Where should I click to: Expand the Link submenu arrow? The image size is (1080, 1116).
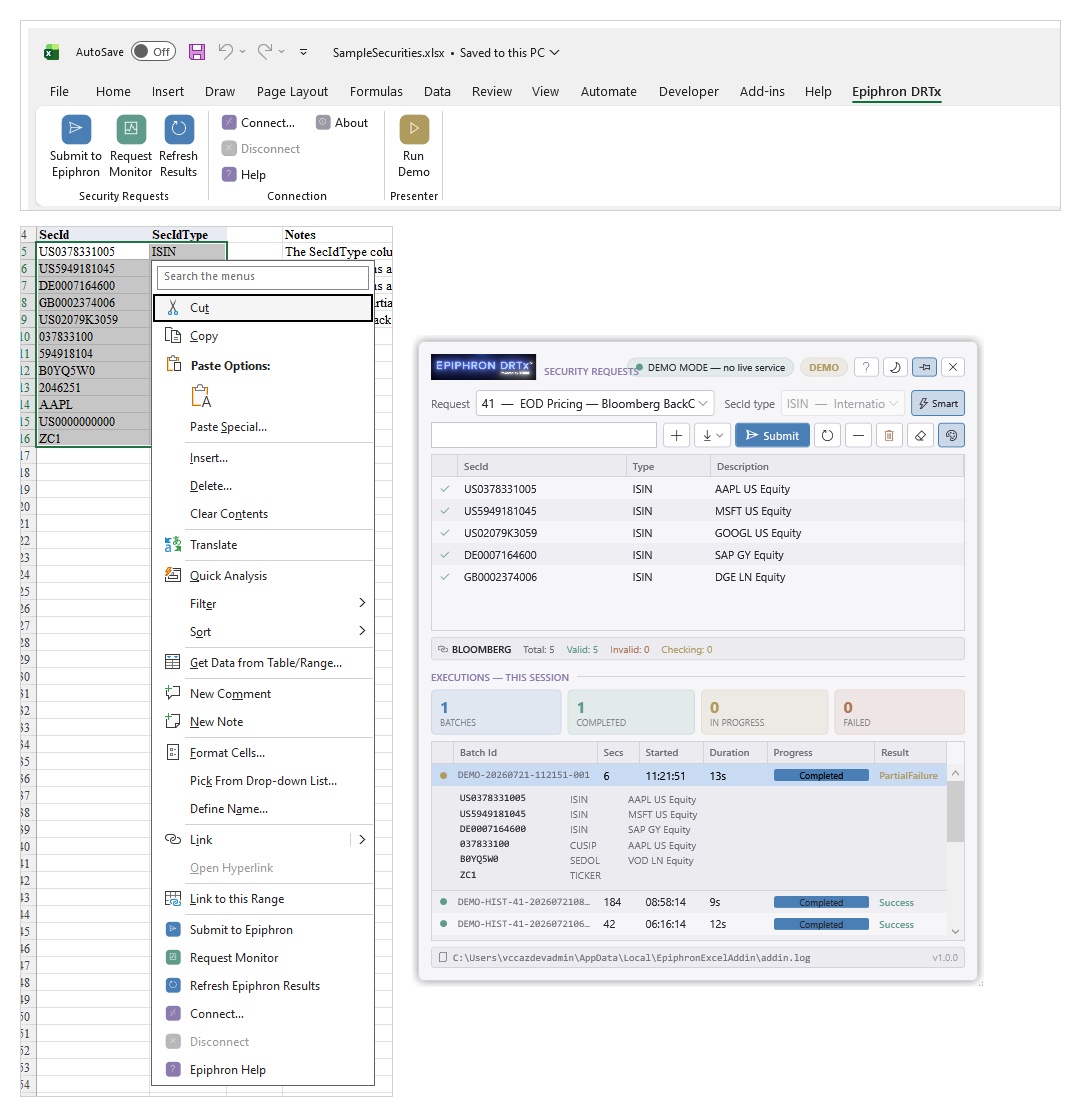pos(362,839)
